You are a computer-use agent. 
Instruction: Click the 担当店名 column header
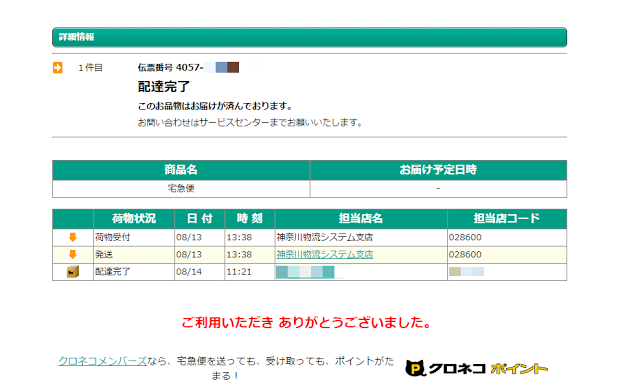click(x=361, y=219)
